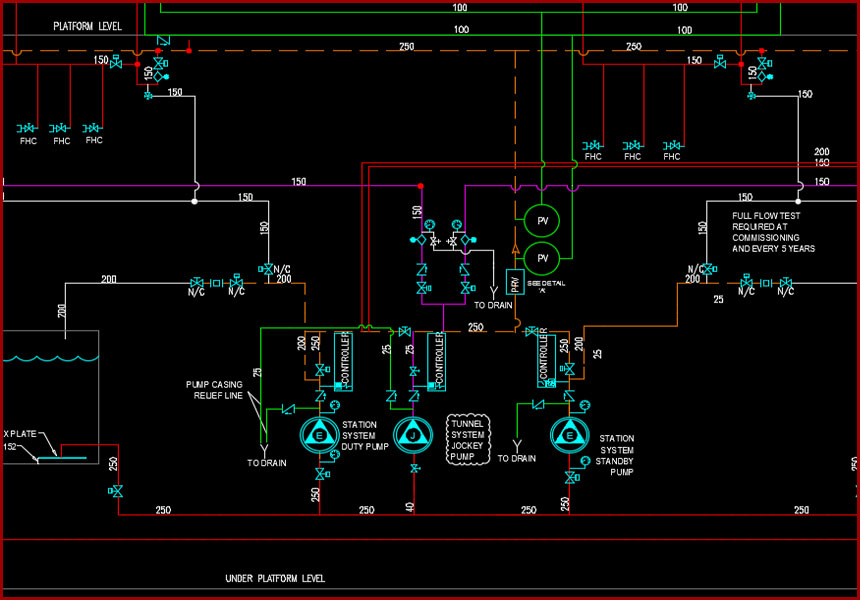Select the Station System Standby Pump symbol
Viewport: 860px width, 600px height.
[570, 435]
